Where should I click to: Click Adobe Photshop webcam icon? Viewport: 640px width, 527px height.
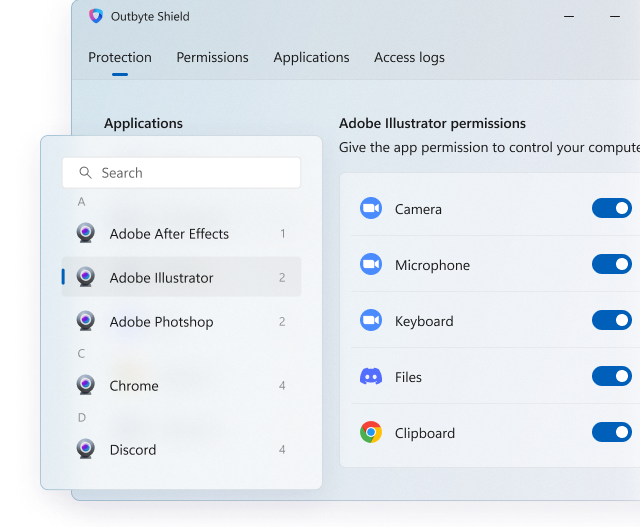pyautogui.click(x=86, y=321)
